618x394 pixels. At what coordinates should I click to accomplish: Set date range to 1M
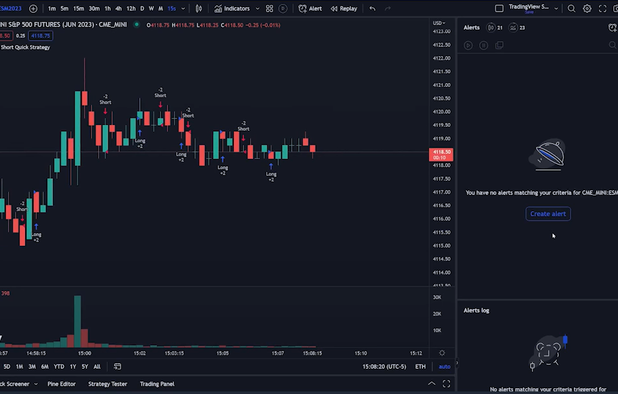tap(19, 367)
